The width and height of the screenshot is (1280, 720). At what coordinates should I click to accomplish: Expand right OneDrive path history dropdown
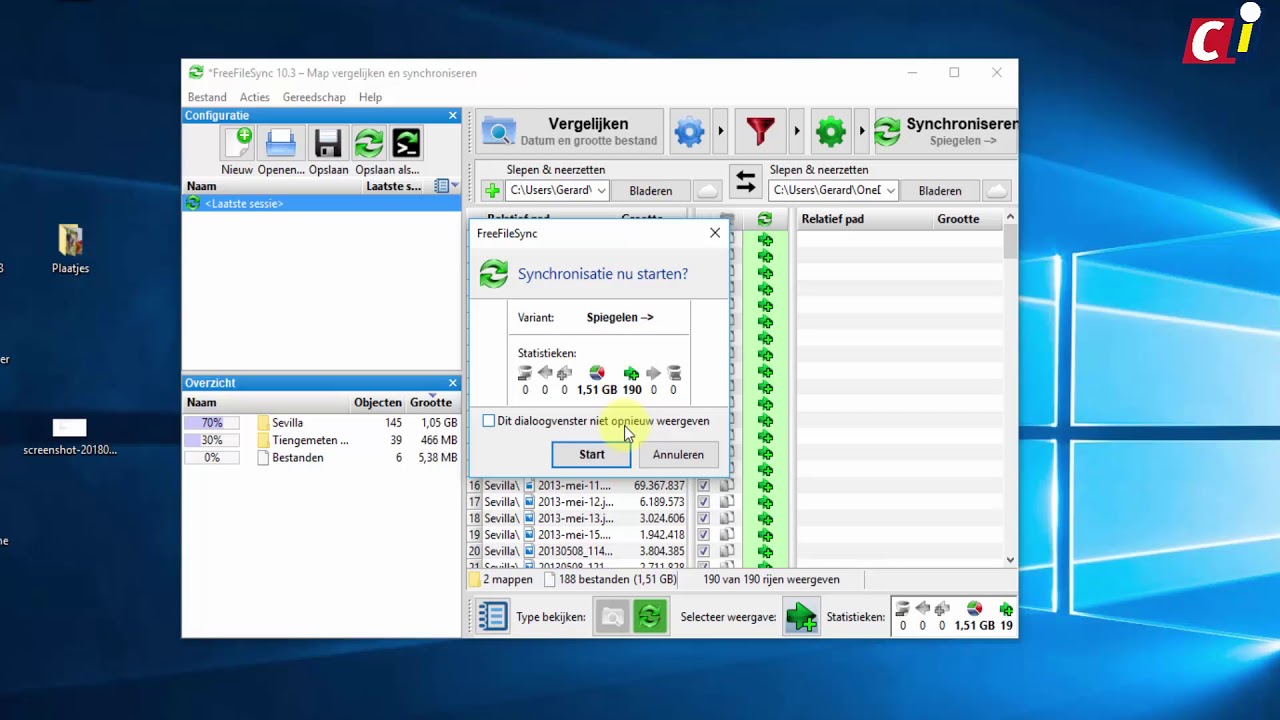(890, 190)
